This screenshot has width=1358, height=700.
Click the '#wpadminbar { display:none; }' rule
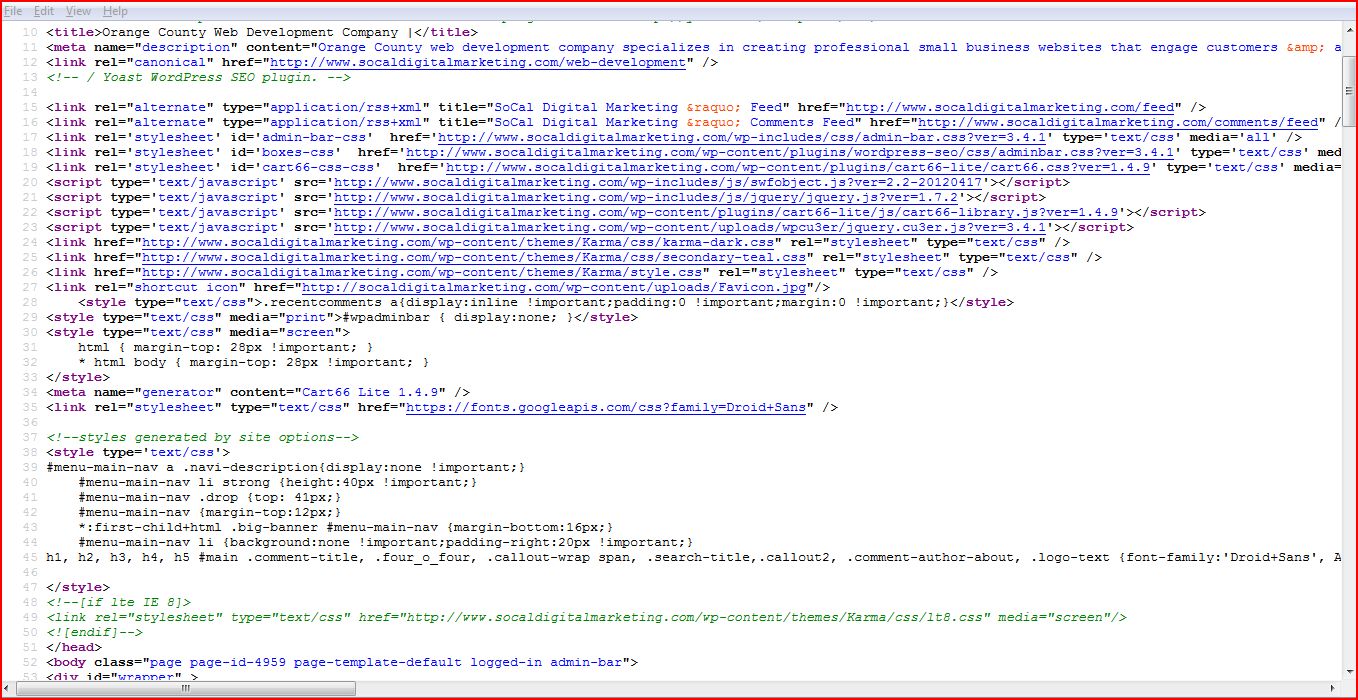point(456,317)
